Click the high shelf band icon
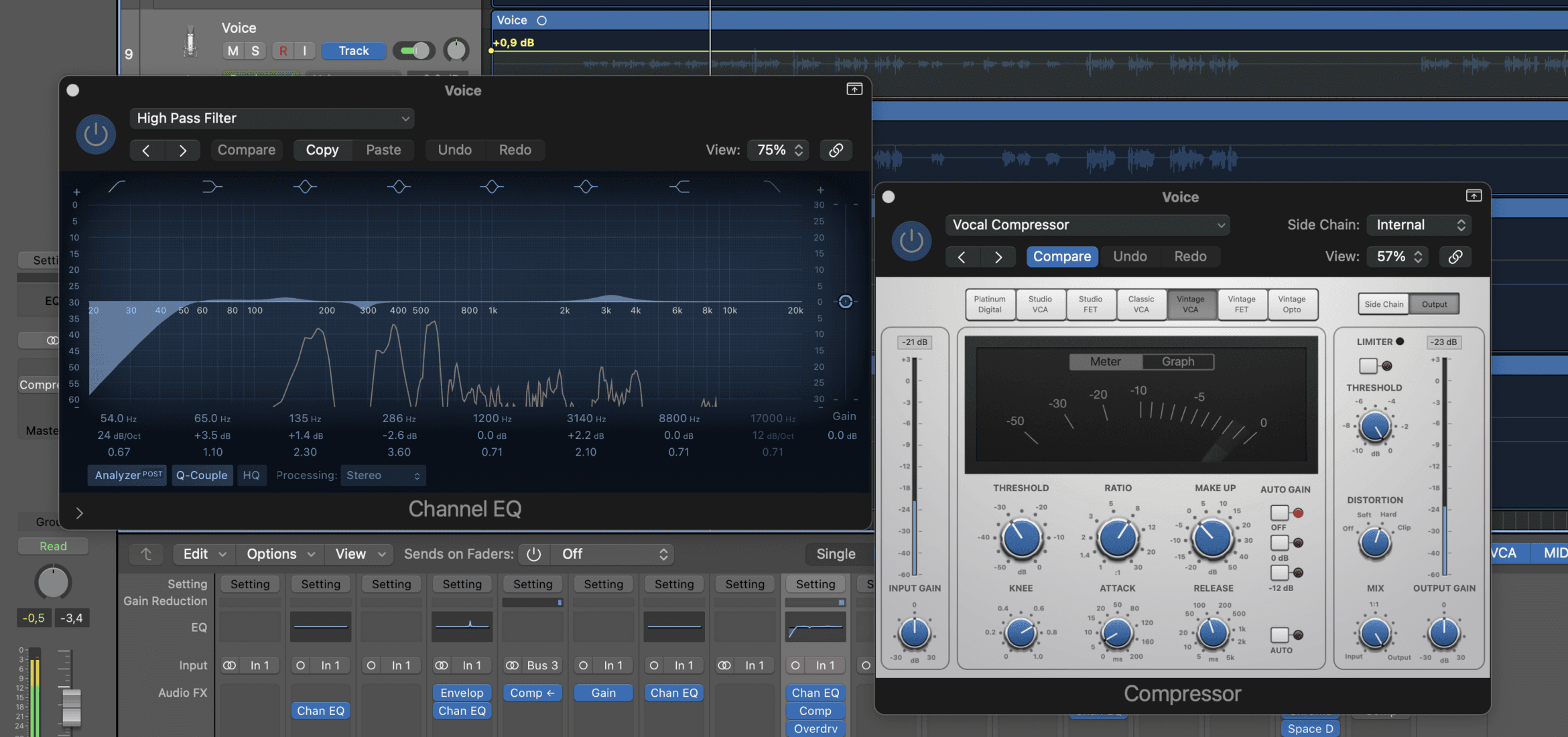The width and height of the screenshot is (1568, 737). click(679, 186)
